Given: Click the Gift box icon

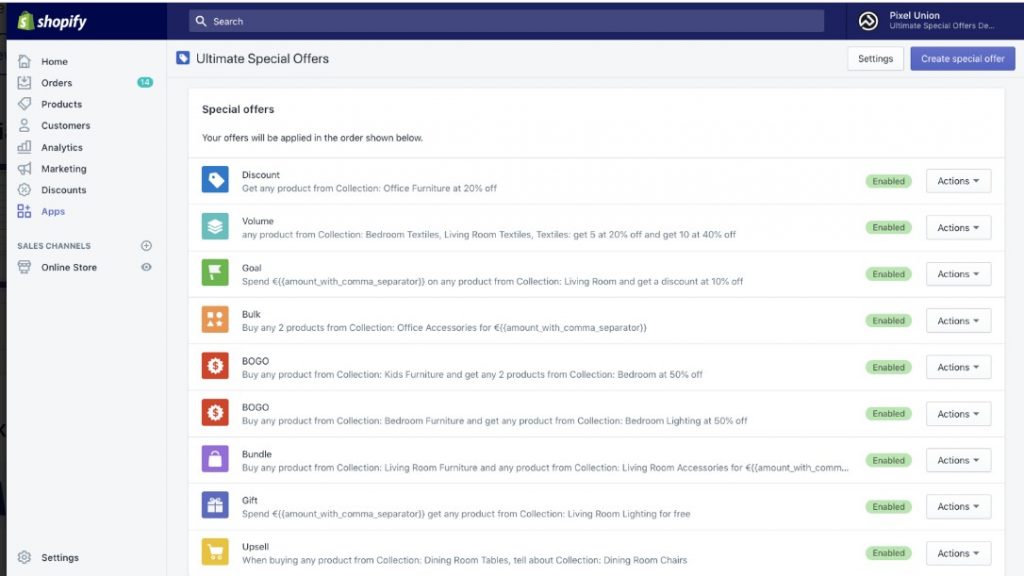Looking at the screenshot, I should pyautogui.click(x=215, y=505).
